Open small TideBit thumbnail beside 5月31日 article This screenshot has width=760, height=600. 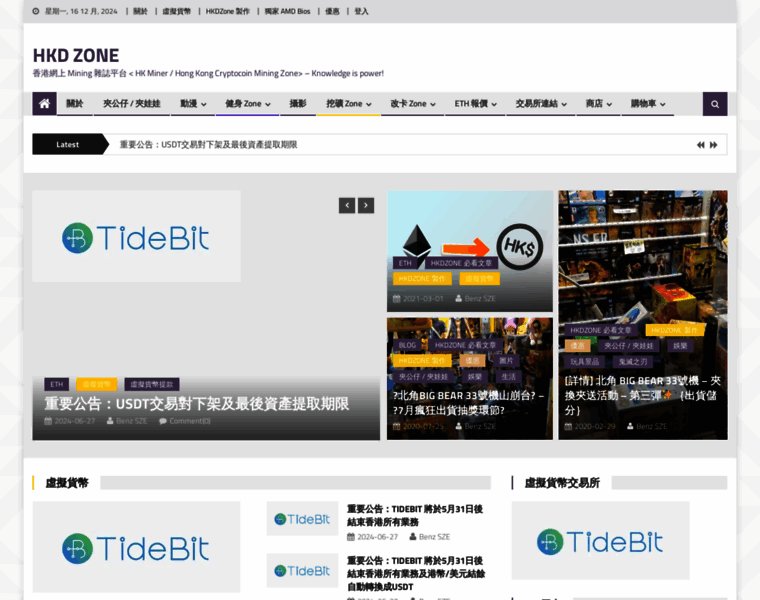302,519
